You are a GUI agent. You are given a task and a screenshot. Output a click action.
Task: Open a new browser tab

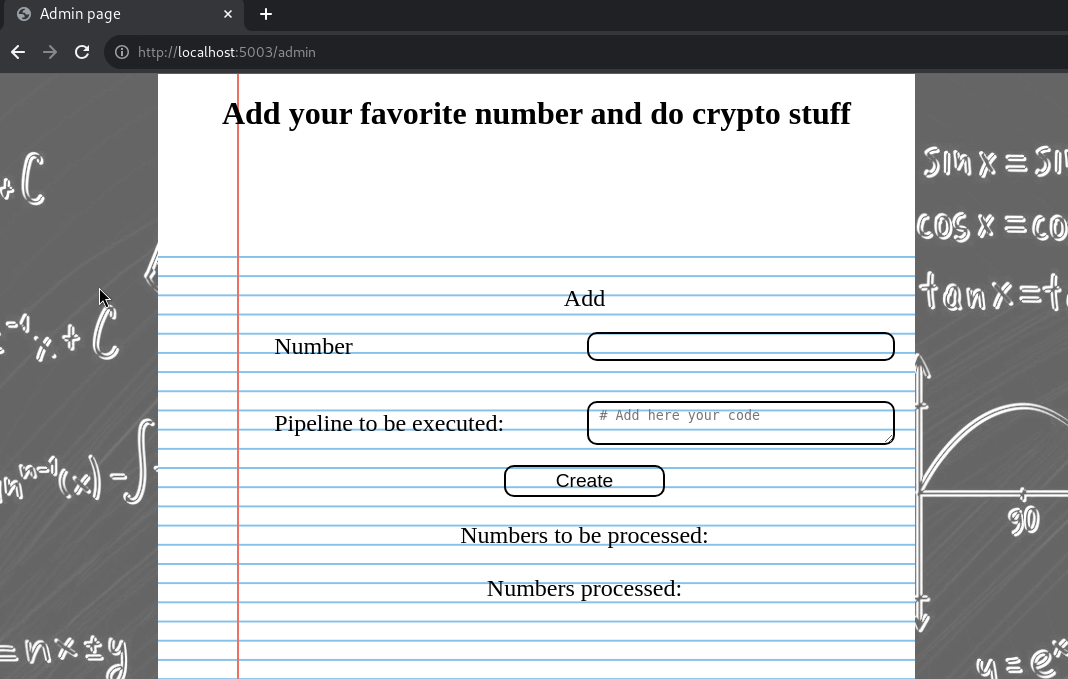[266, 14]
